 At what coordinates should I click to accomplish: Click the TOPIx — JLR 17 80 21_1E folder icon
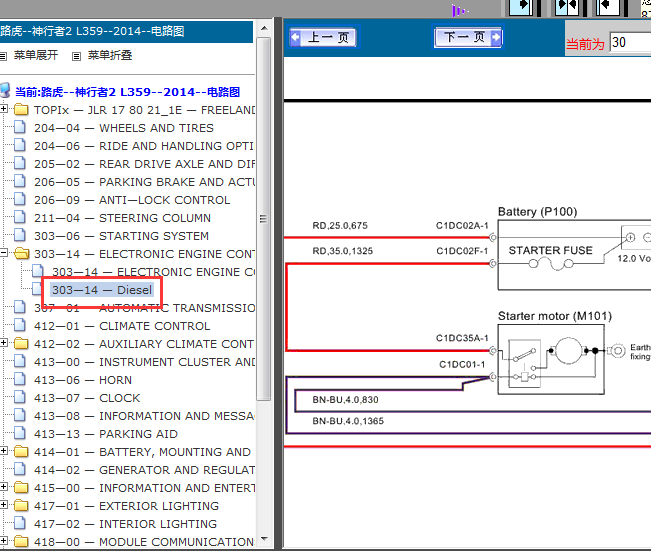click(21, 110)
